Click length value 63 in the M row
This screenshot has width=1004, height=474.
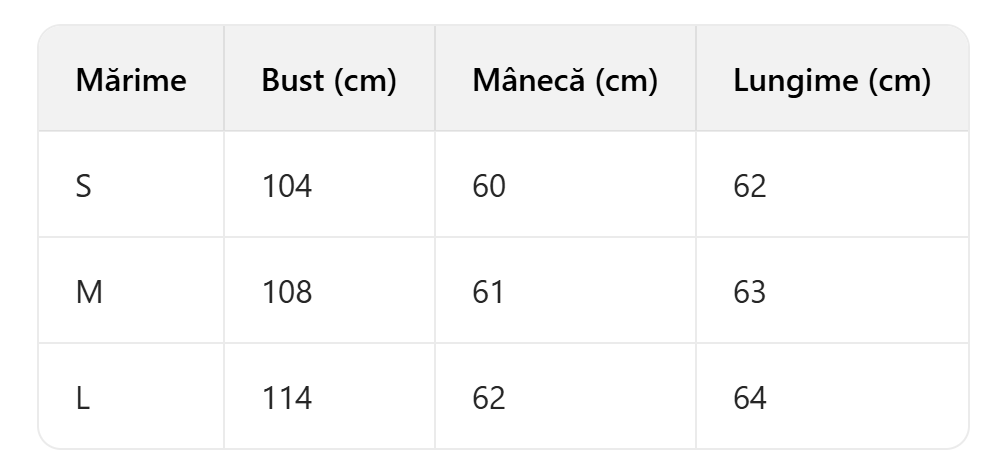point(750,292)
